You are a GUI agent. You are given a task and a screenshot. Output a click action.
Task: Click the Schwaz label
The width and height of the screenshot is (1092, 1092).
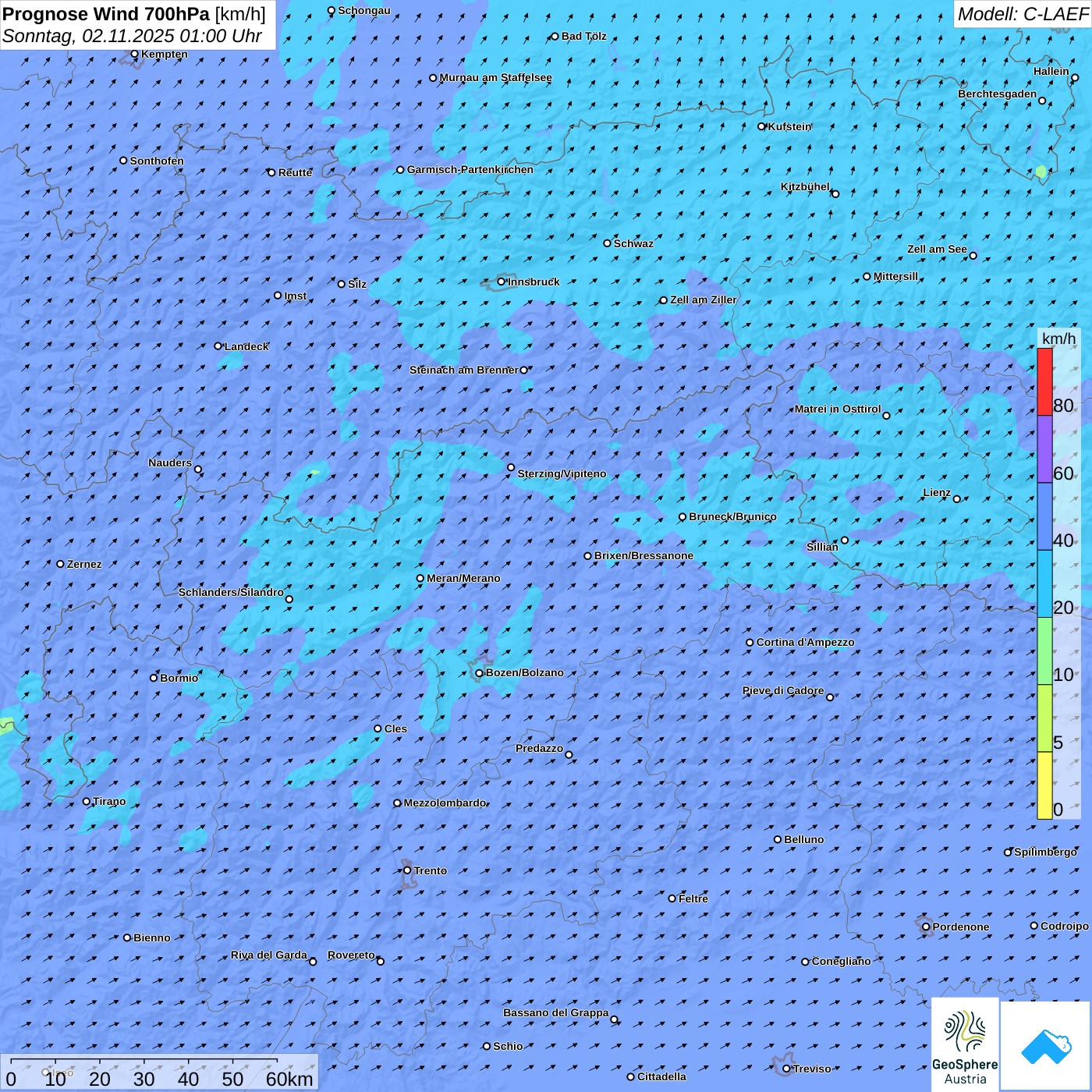(633, 243)
